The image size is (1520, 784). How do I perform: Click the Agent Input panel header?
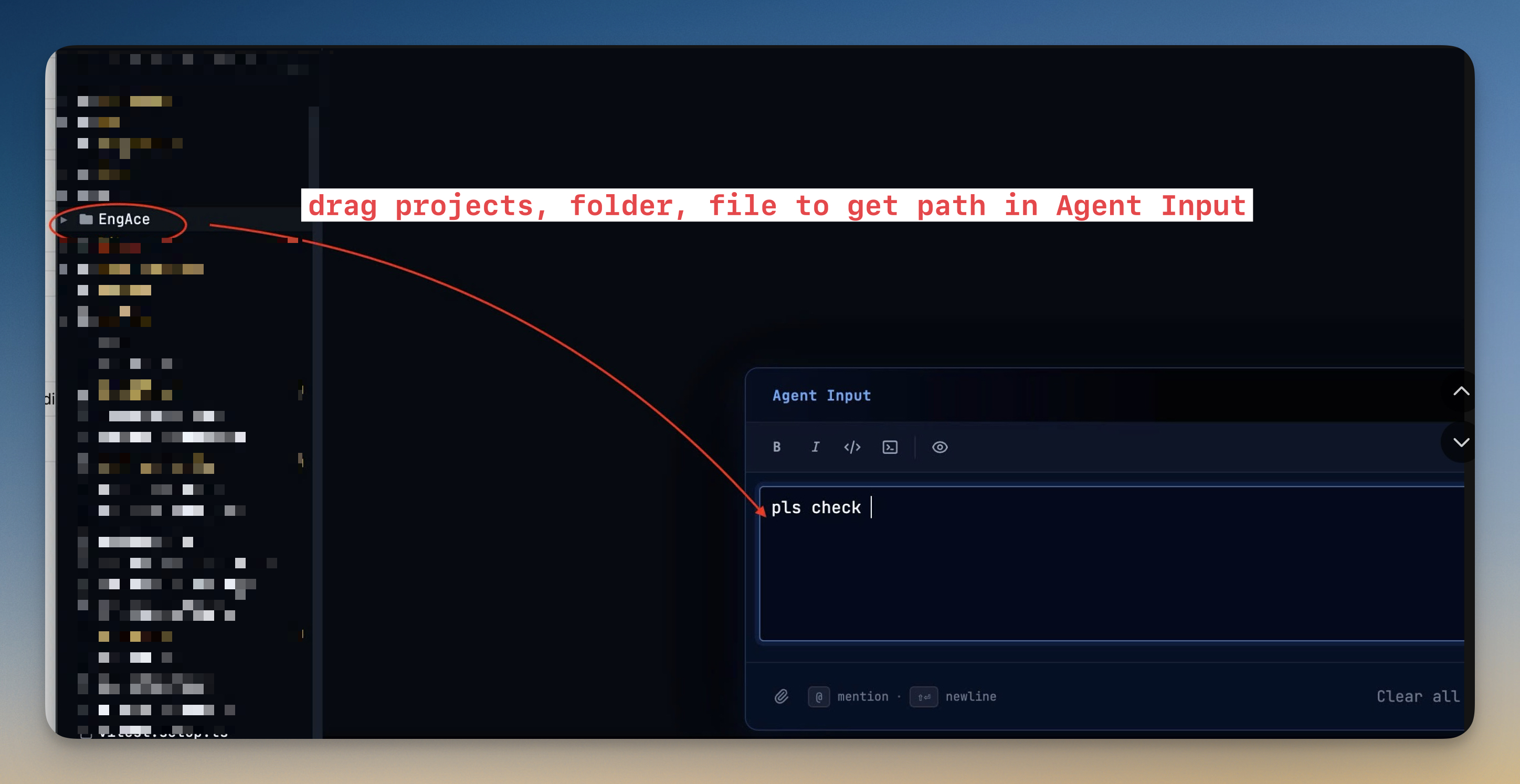pos(821,395)
